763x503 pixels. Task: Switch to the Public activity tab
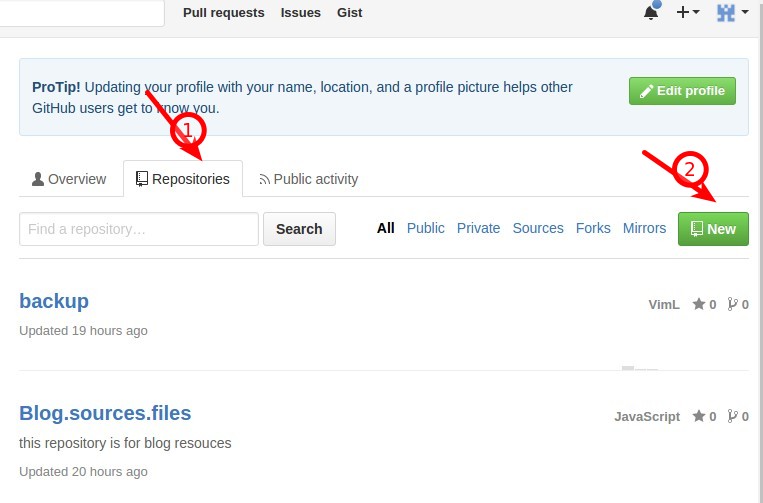[309, 179]
